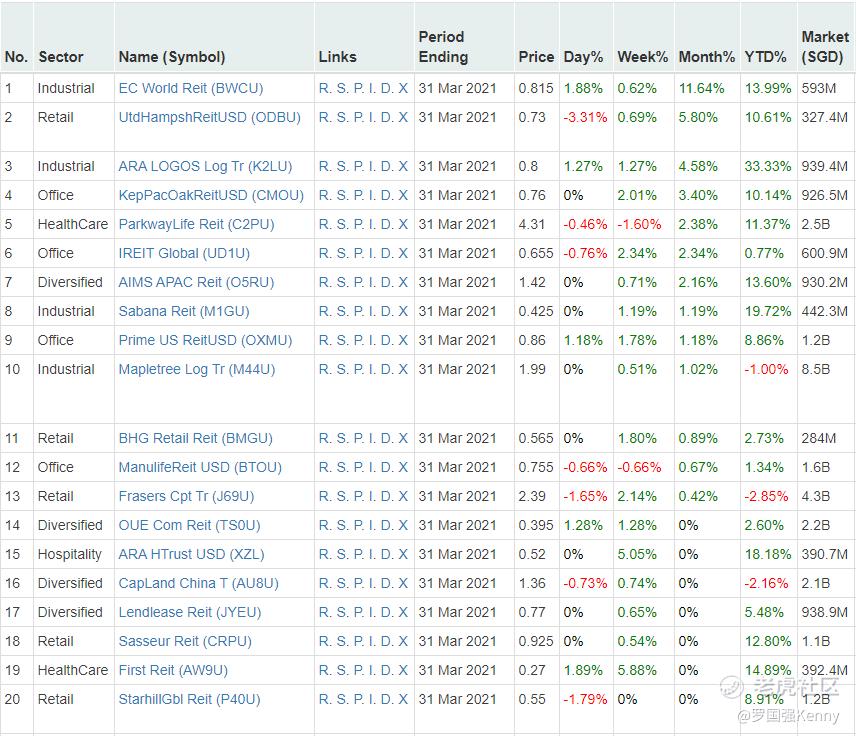Open UtdHampshReitUSD (ODBU) link
This screenshot has height=736, width=856.
210,117
